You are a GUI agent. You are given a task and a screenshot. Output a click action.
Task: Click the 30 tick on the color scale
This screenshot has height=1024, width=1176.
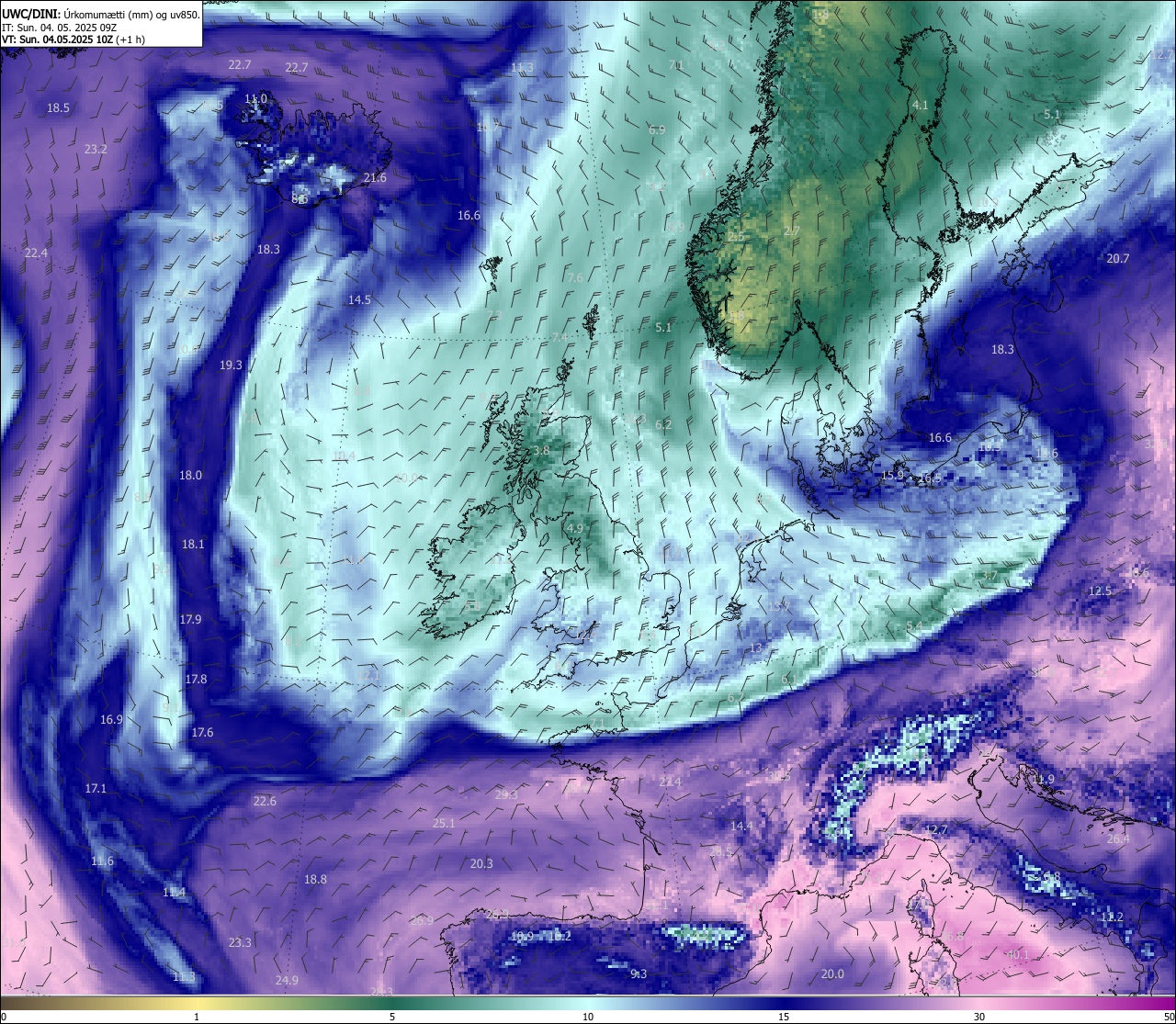979,1017
